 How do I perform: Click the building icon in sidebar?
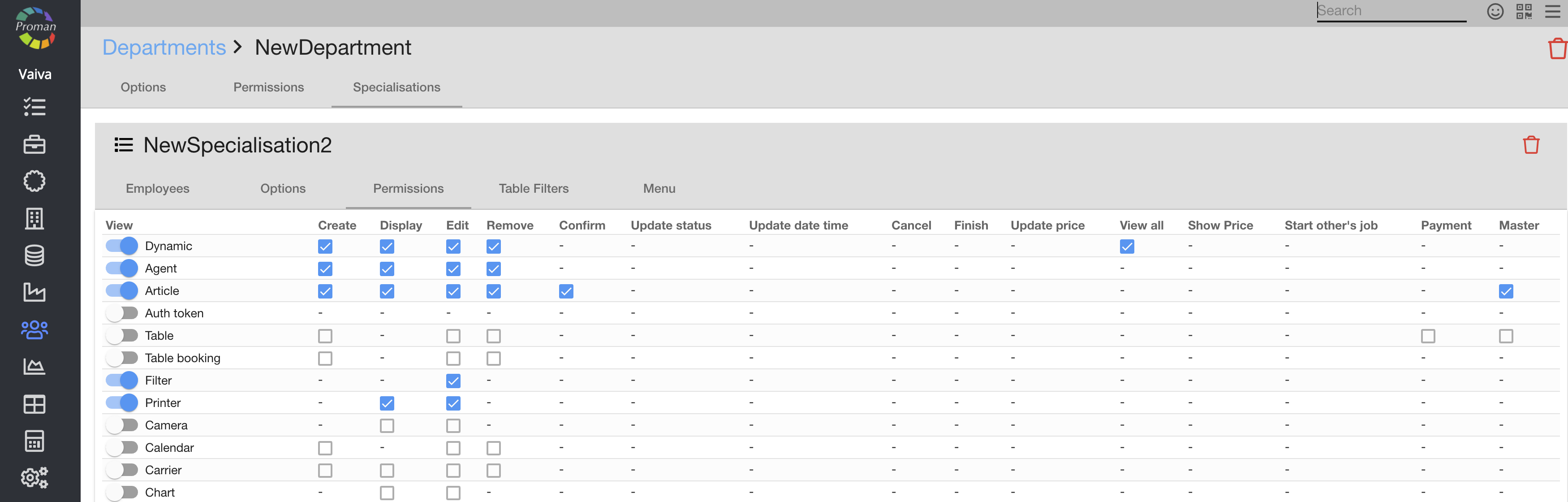[34, 218]
